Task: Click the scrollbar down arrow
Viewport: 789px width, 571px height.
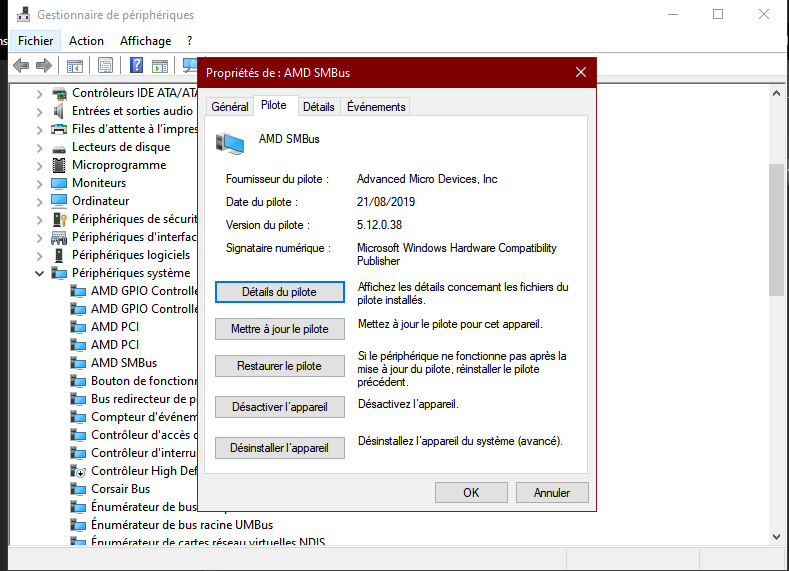Action: tap(776, 537)
